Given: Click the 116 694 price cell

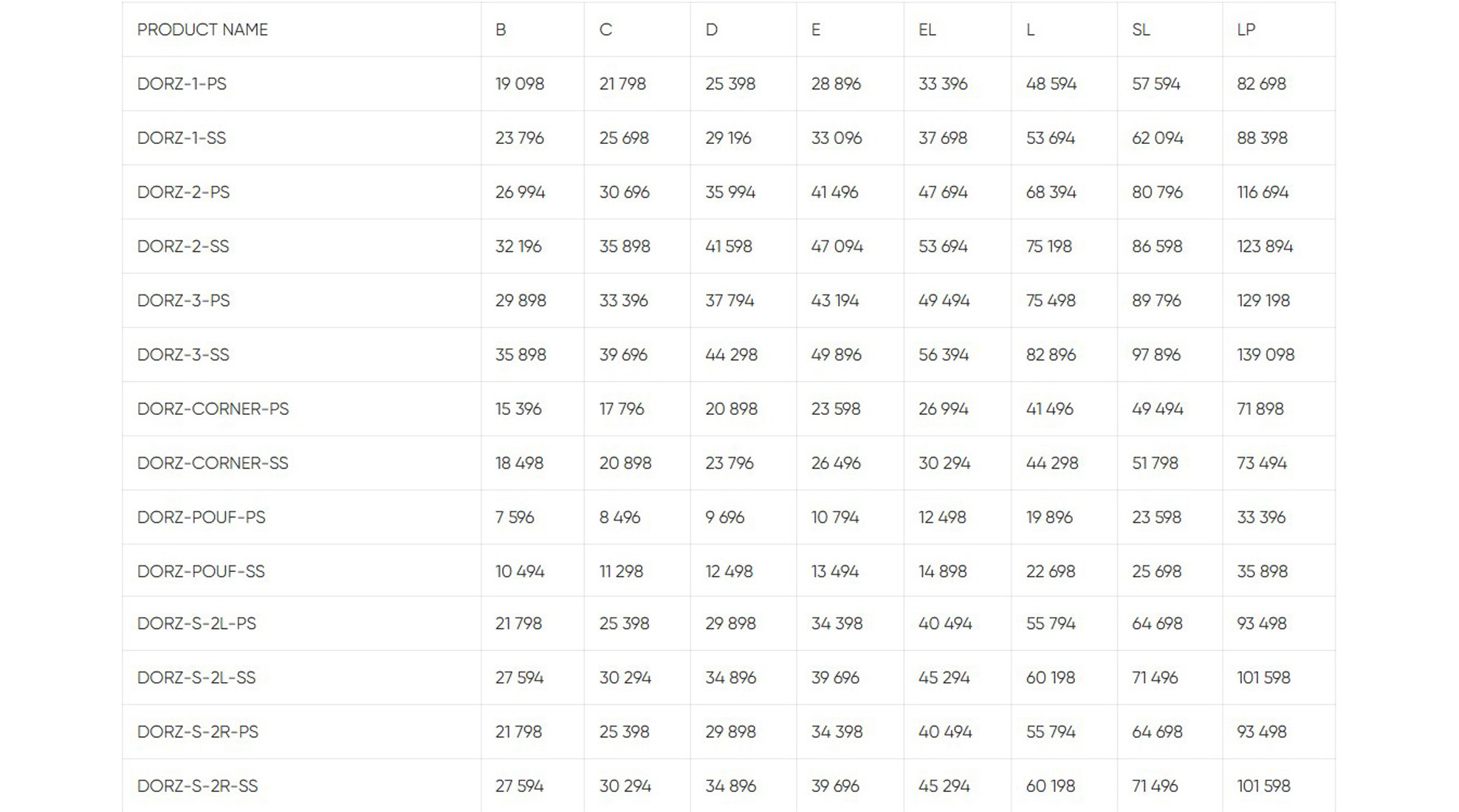Looking at the screenshot, I should click(x=1263, y=192).
